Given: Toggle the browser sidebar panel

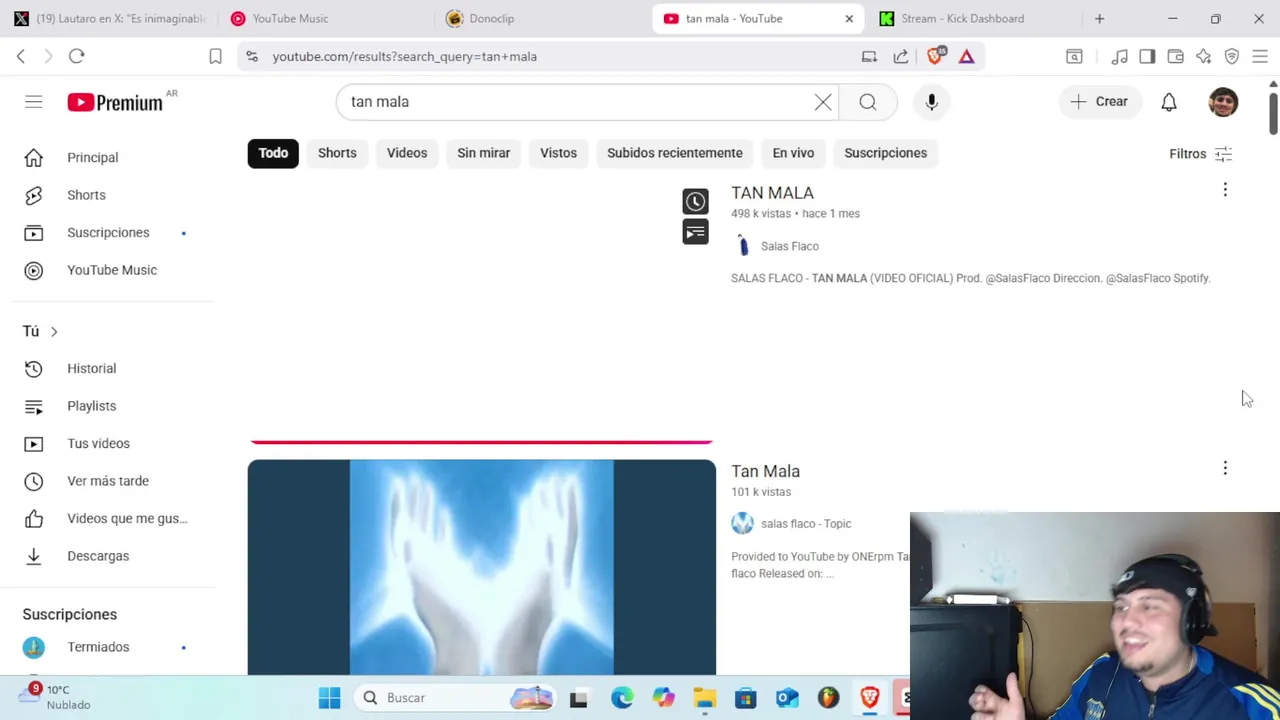Looking at the screenshot, I should 1147,57.
